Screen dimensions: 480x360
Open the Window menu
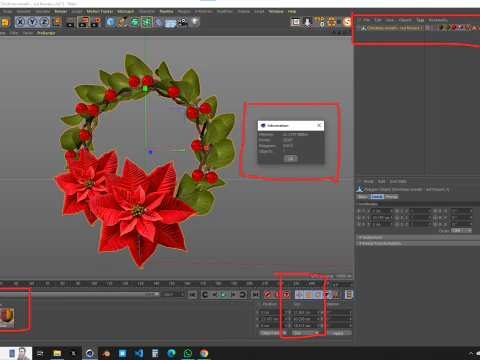(x=276, y=11)
